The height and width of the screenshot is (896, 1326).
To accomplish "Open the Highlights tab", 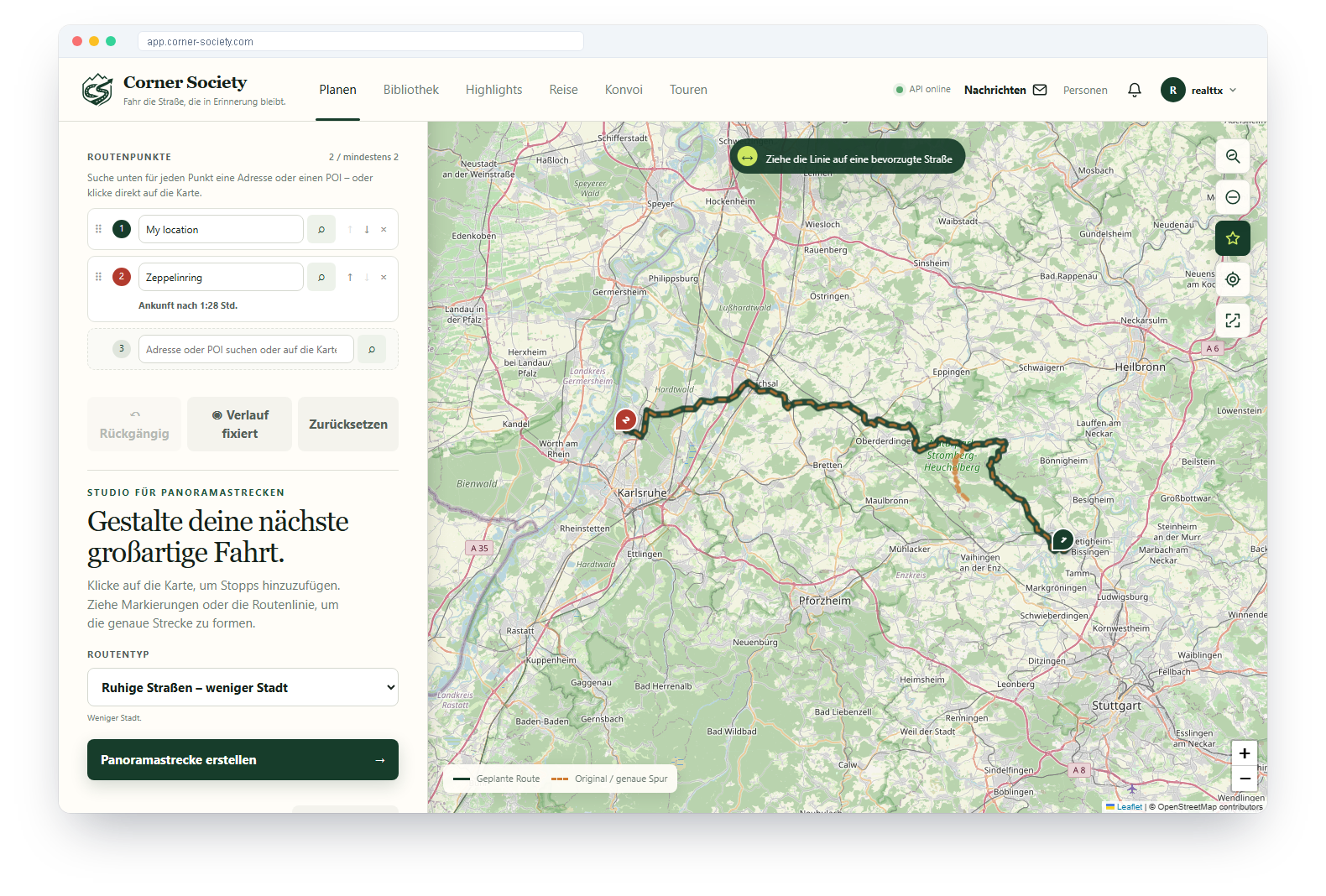I will pos(493,90).
